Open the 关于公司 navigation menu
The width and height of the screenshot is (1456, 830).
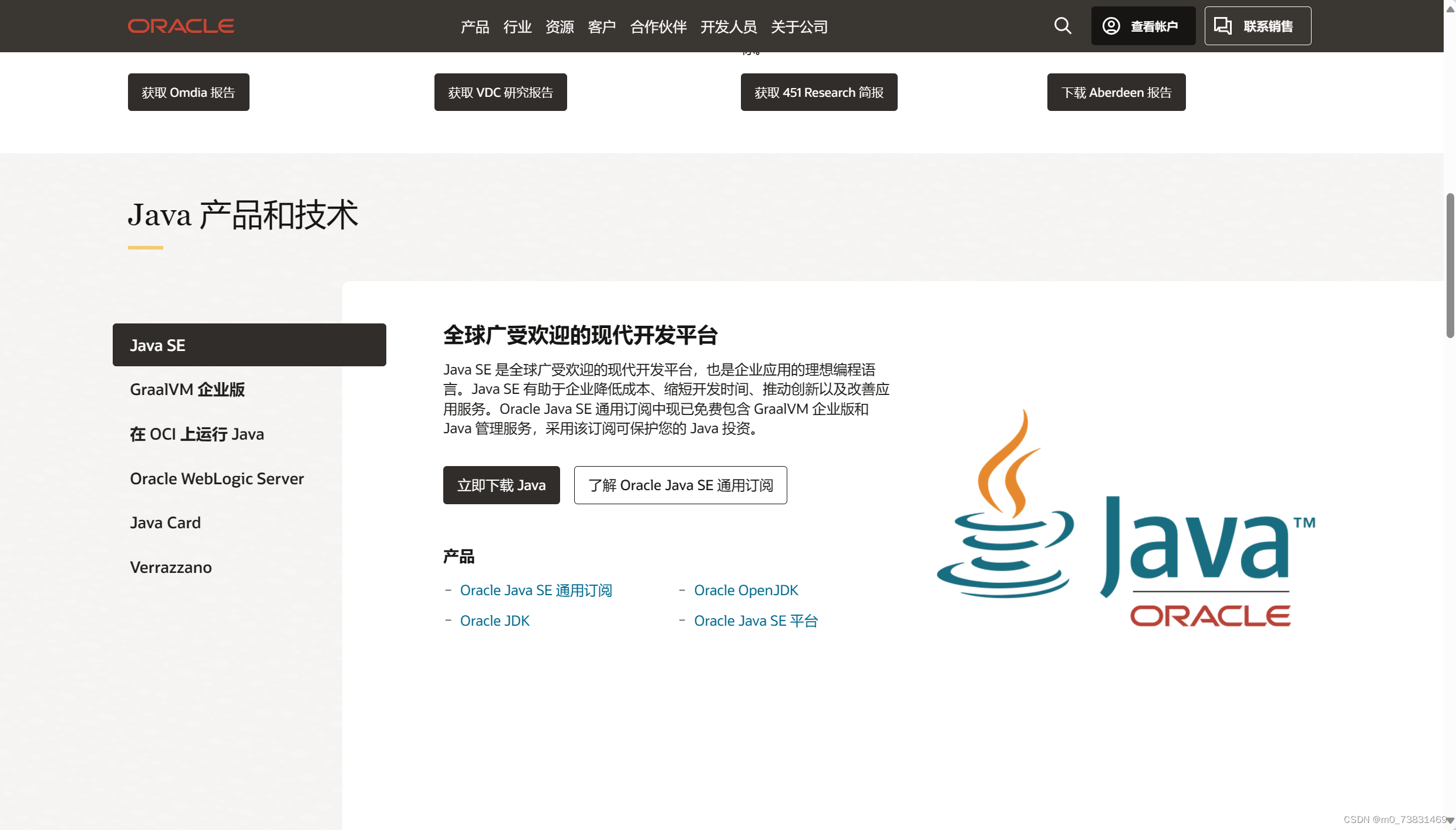[x=799, y=26]
